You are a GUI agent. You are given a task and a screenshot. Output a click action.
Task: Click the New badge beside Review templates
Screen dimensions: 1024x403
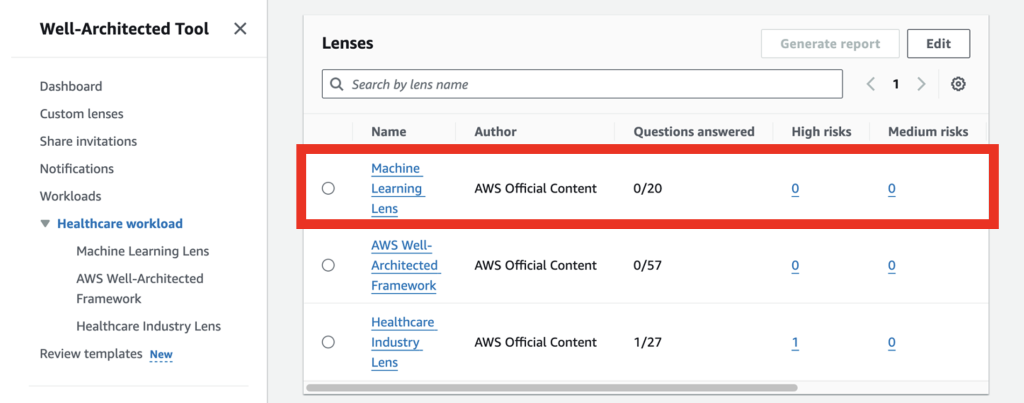tap(161, 355)
